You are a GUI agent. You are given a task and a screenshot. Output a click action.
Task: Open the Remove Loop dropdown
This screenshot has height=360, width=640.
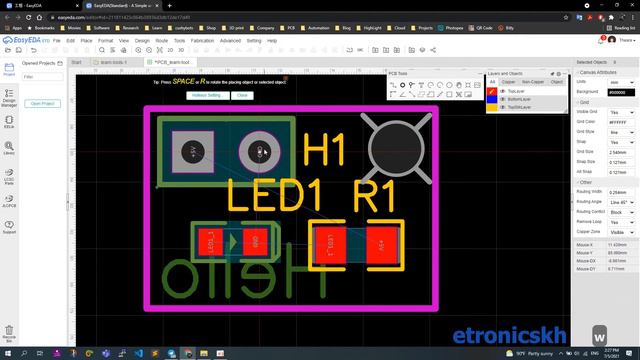(621, 222)
